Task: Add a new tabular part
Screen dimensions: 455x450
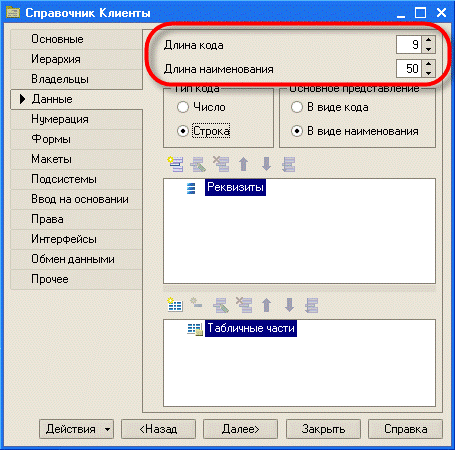Action: coord(175,305)
